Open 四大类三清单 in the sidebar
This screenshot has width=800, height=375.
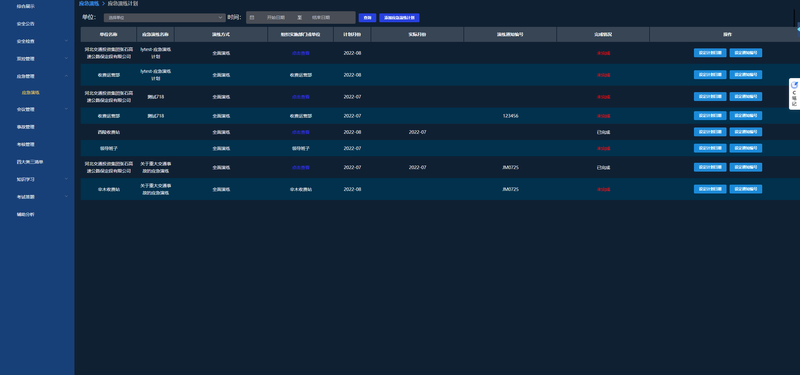coord(30,162)
